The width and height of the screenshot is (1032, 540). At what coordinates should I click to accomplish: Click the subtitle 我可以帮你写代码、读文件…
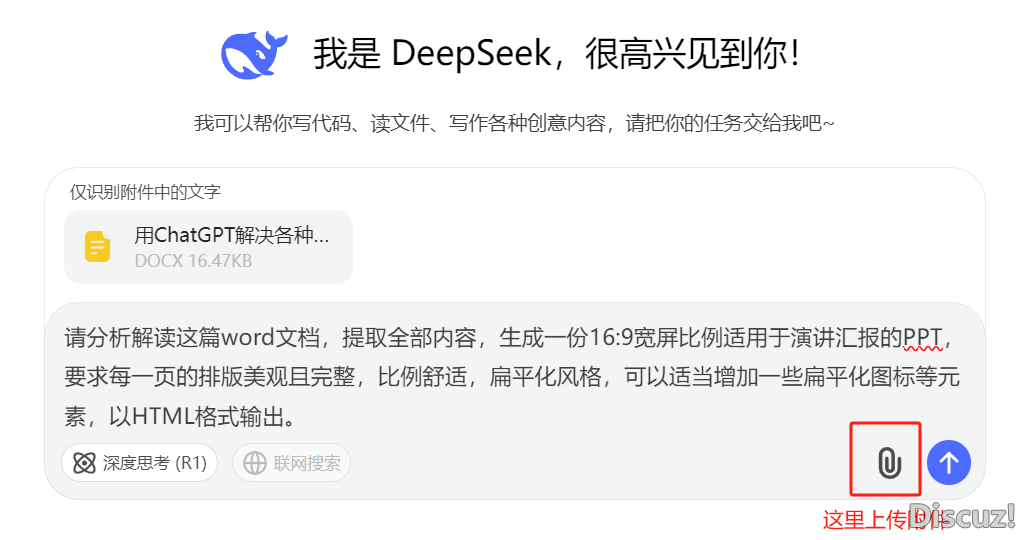click(x=514, y=124)
